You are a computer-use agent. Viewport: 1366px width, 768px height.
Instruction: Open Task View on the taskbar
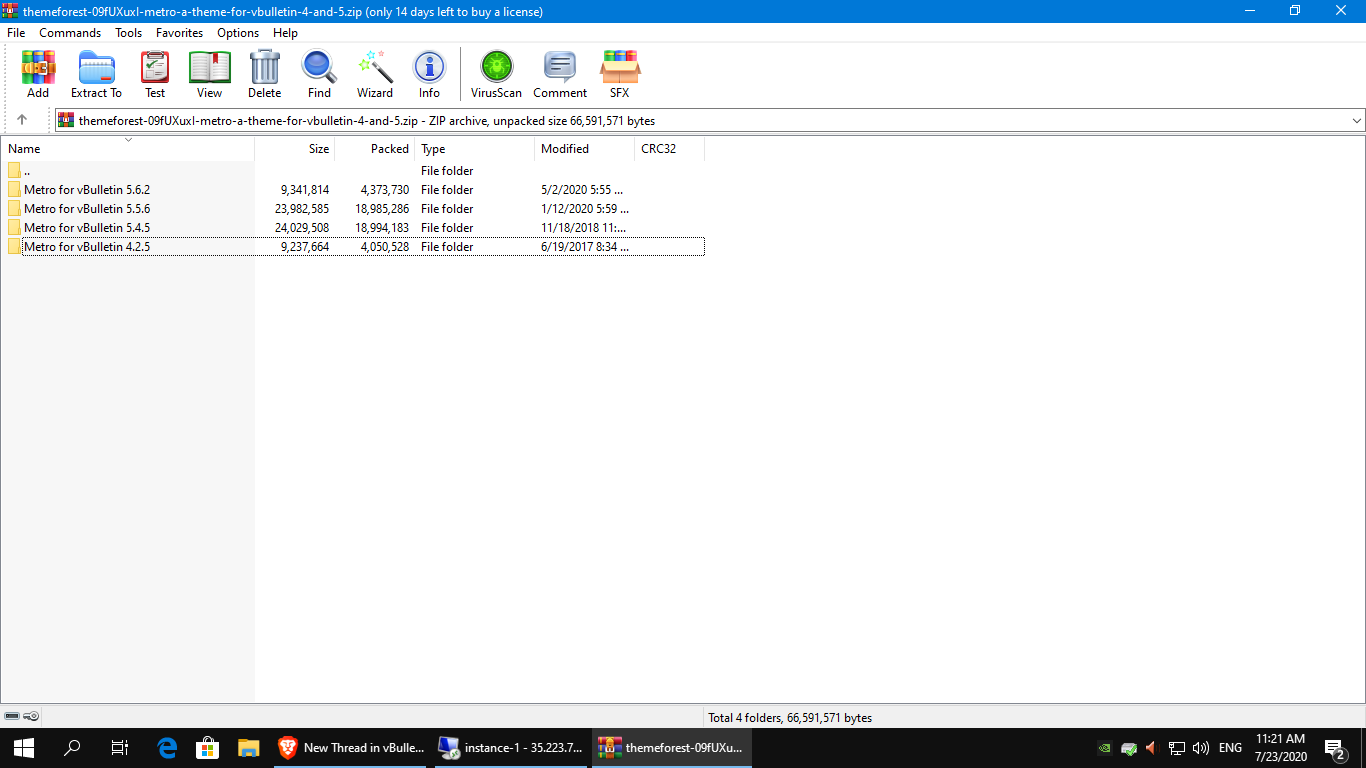click(x=120, y=747)
